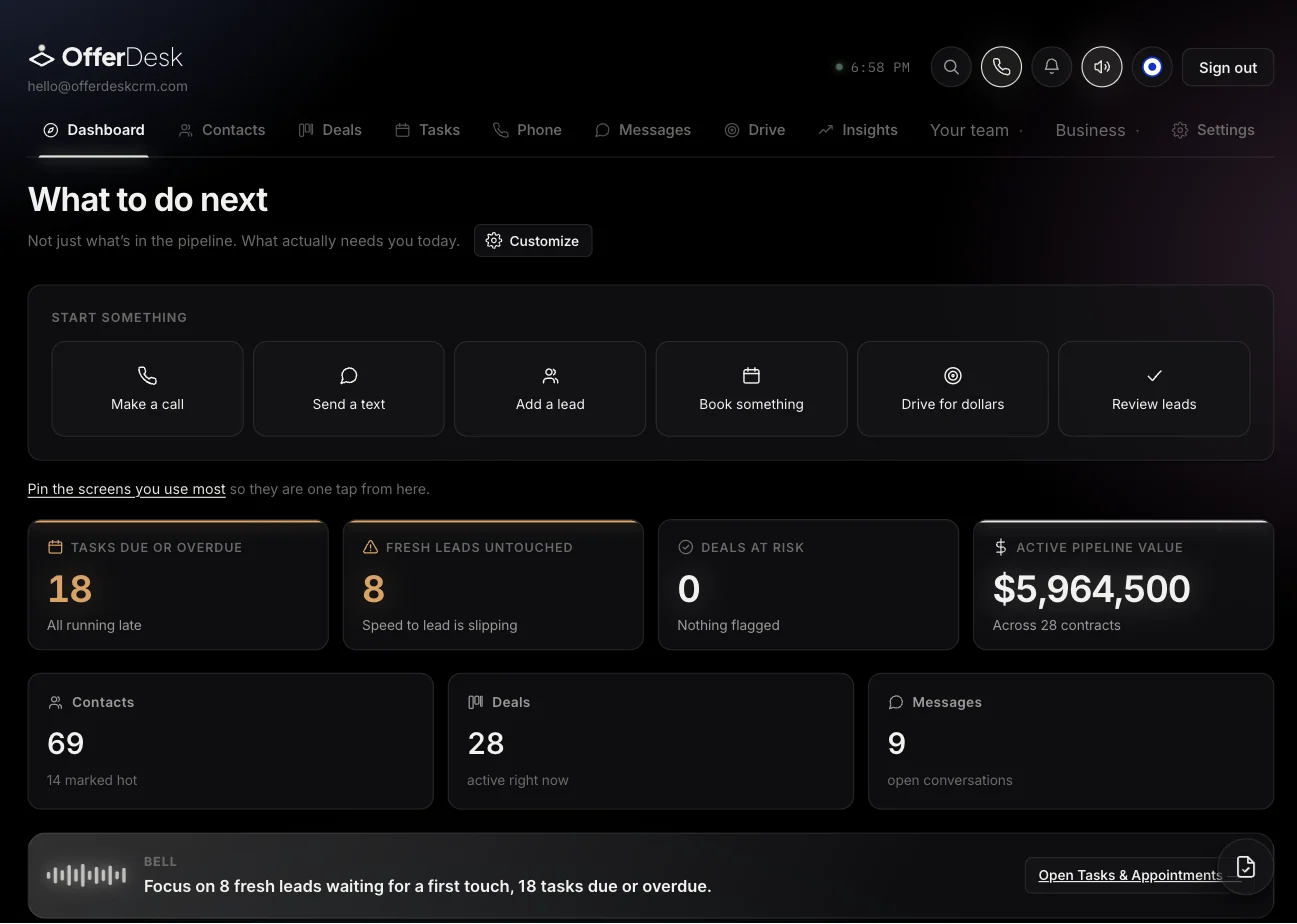The width and height of the screenshot is (1297, 924).
Task: Start the Make a call action
Action: [x=147, y=389]
